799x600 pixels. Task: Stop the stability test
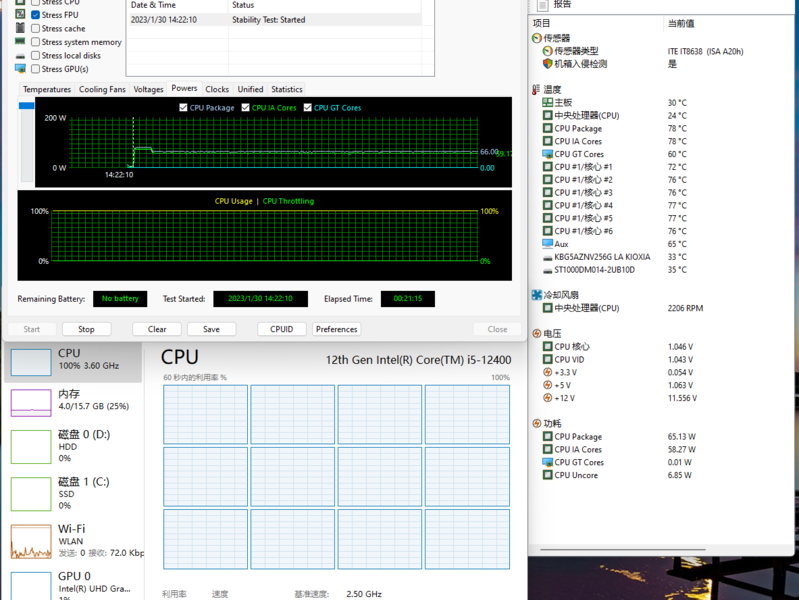[x=86, y=329]
